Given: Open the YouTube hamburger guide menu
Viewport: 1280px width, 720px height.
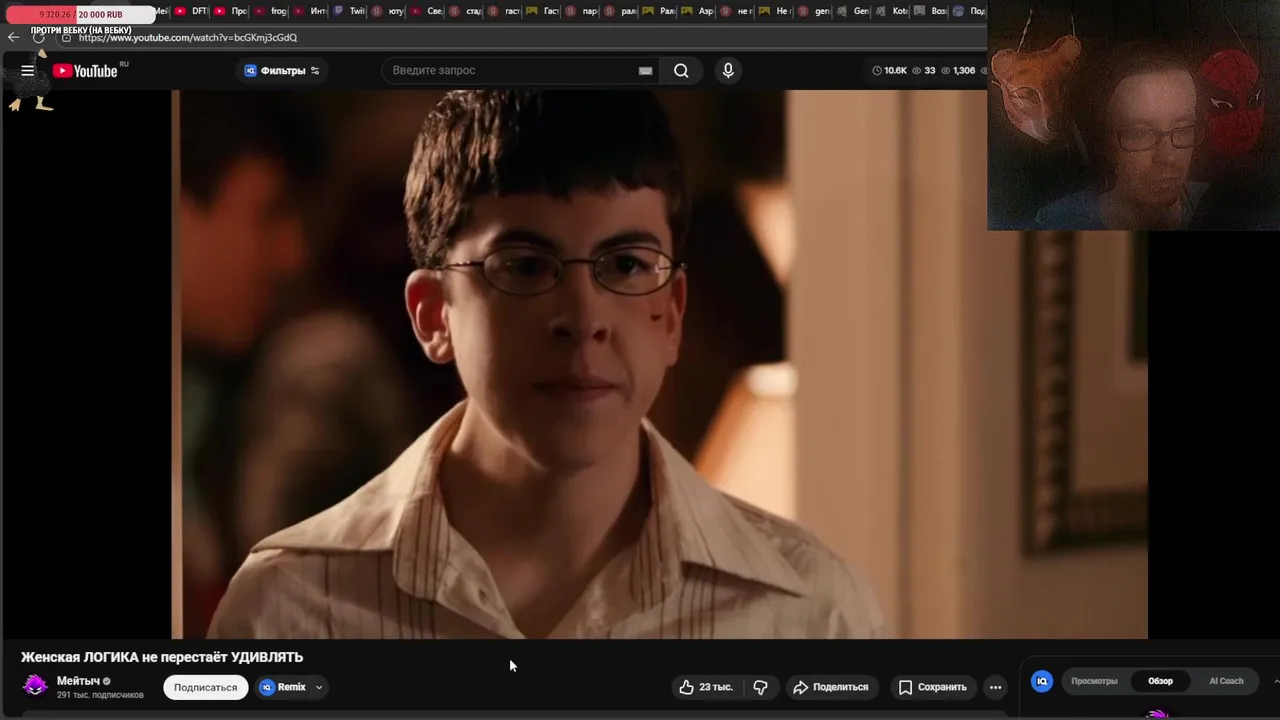Looking at the screenshot, I should (x=28, y=70).
